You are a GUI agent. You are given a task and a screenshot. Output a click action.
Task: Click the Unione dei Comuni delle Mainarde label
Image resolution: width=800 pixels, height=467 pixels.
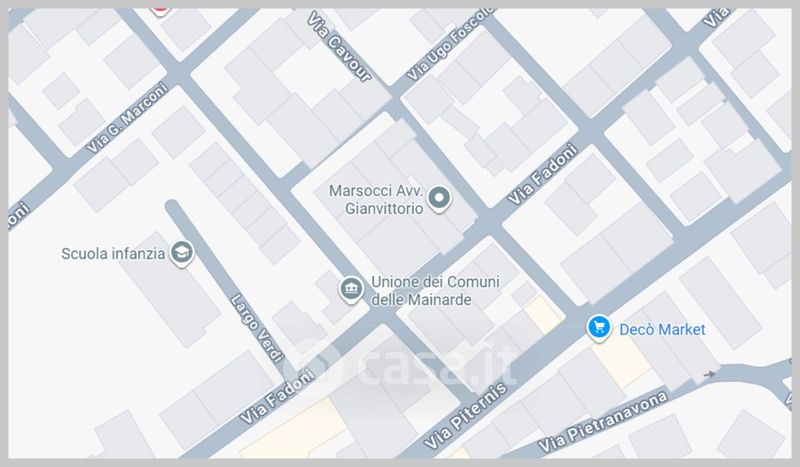[x=435, y=291]
